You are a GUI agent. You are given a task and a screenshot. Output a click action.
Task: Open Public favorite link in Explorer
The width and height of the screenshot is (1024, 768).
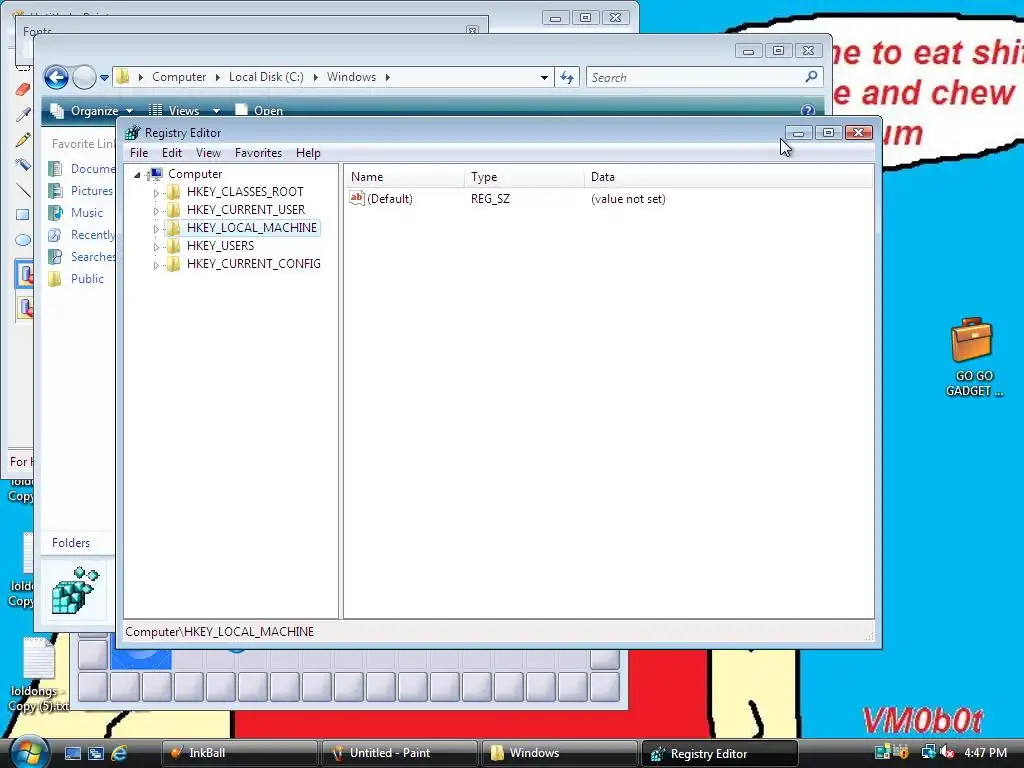[x=76, y=279]
